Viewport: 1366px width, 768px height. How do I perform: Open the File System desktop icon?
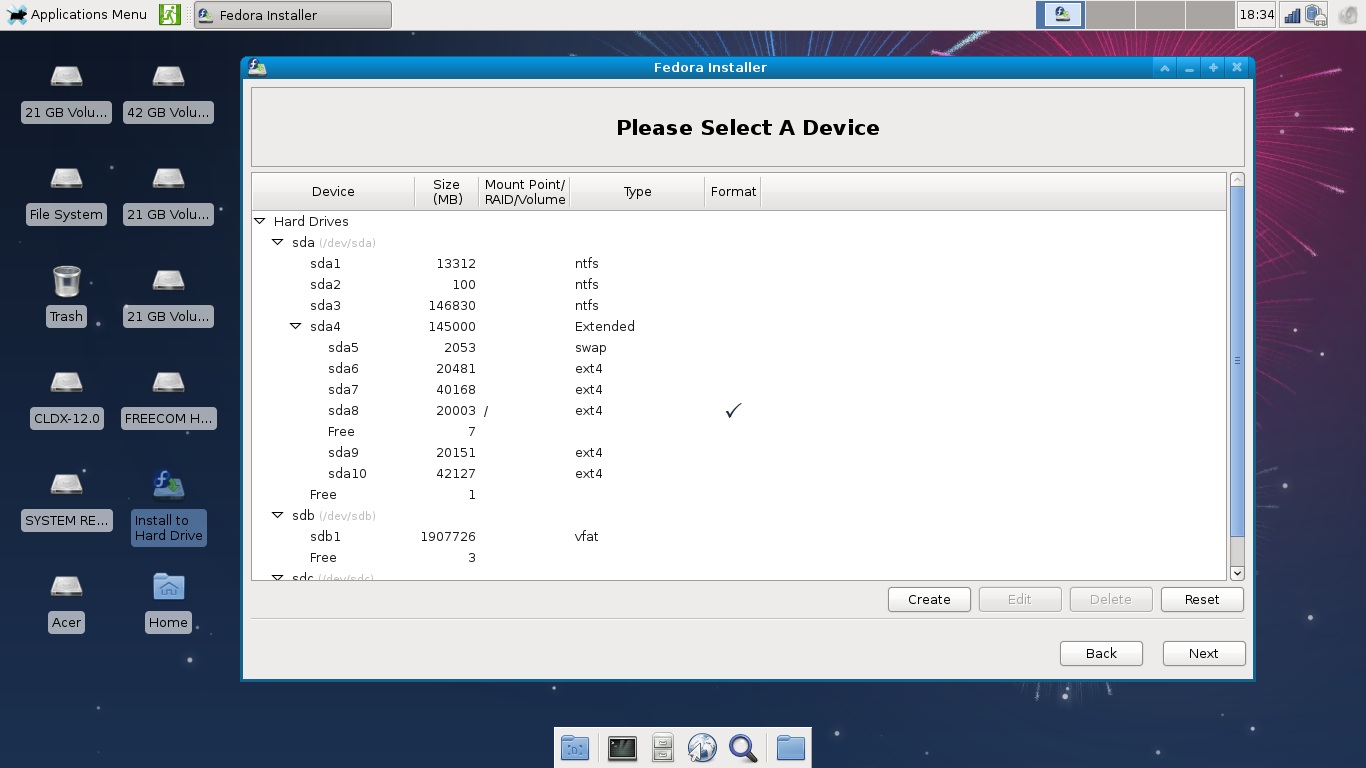(x=66, y=195)
